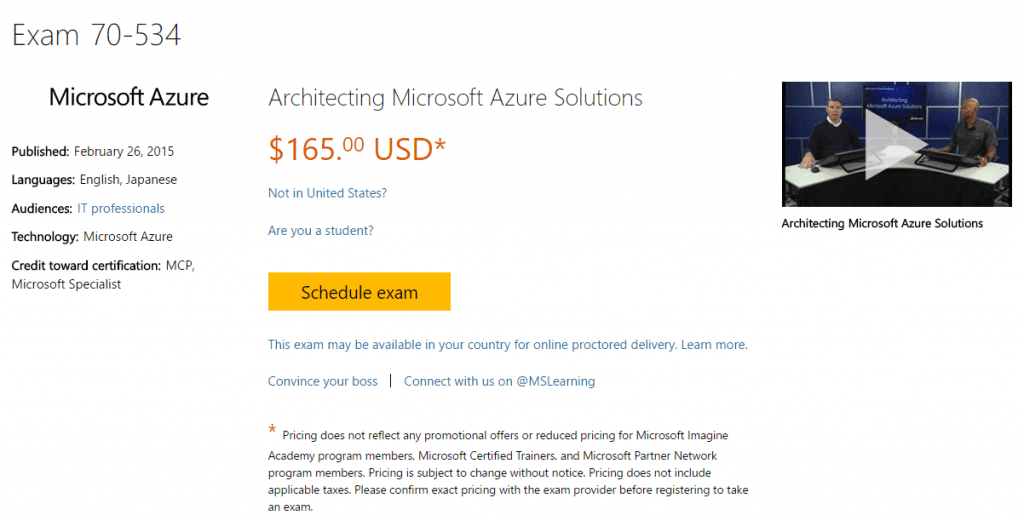The width and height of the screenshot is (1024, 521).
Task: Click the video caption under the thumbnail
Action: [x=882, y=224]
